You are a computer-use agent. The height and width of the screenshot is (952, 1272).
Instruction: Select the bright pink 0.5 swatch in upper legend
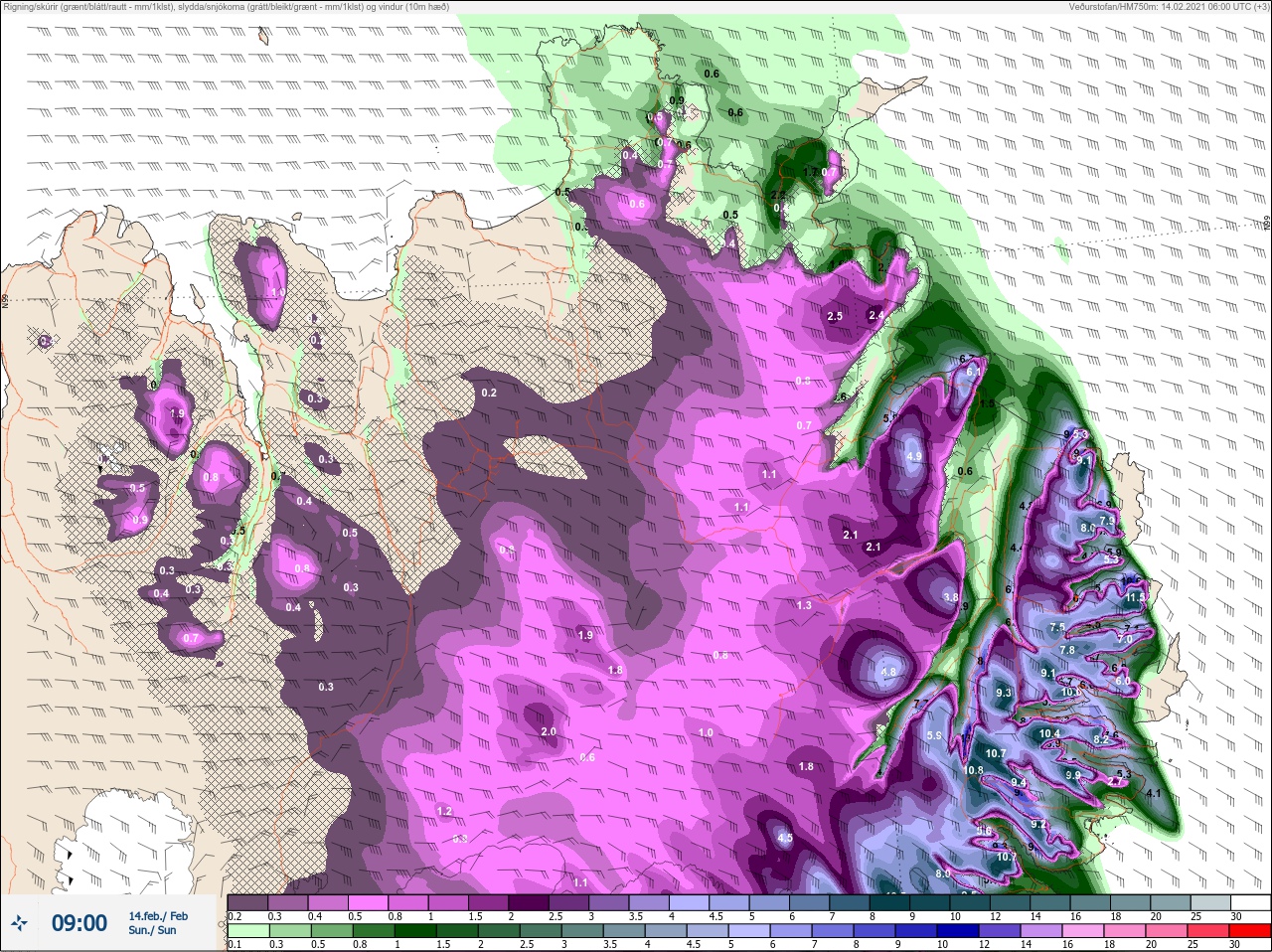pyautogui.click(x=367, y=902)
